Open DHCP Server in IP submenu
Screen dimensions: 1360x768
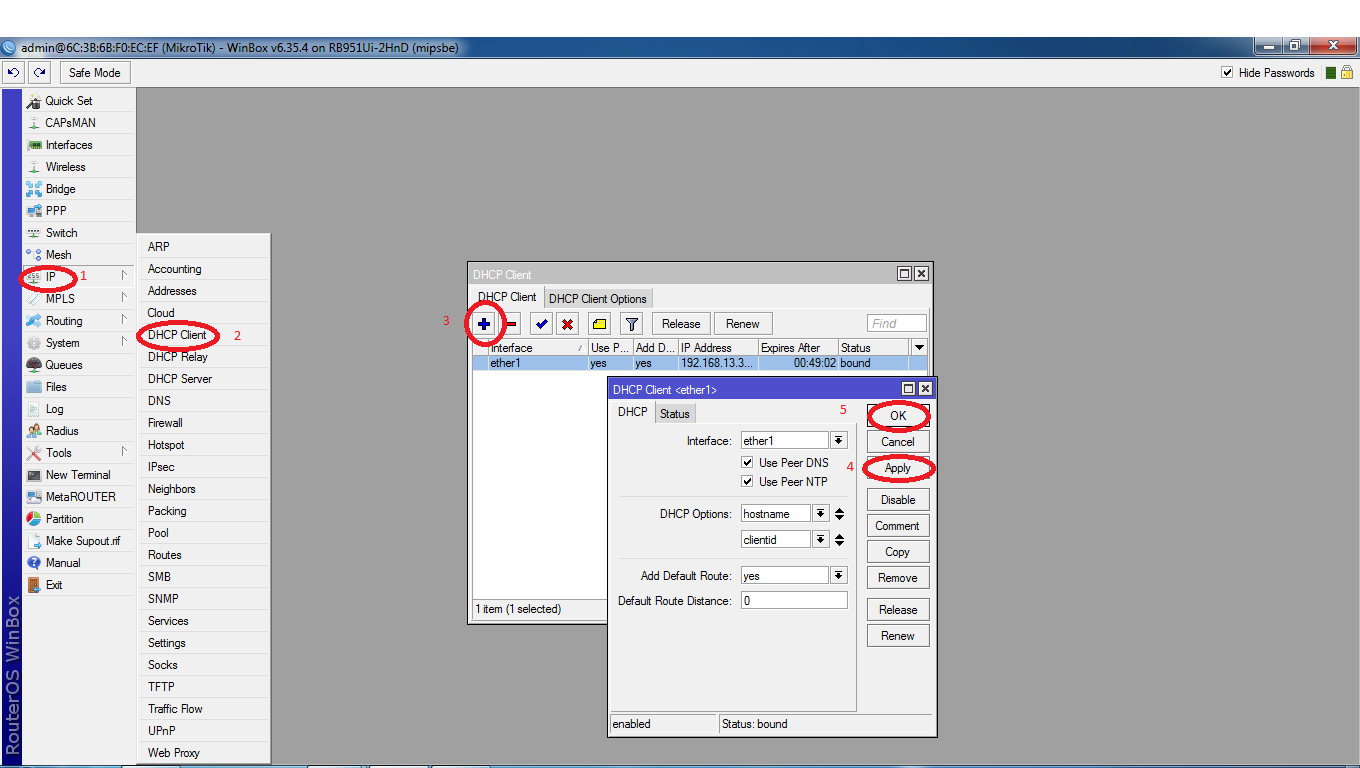[x=180, y=379]
